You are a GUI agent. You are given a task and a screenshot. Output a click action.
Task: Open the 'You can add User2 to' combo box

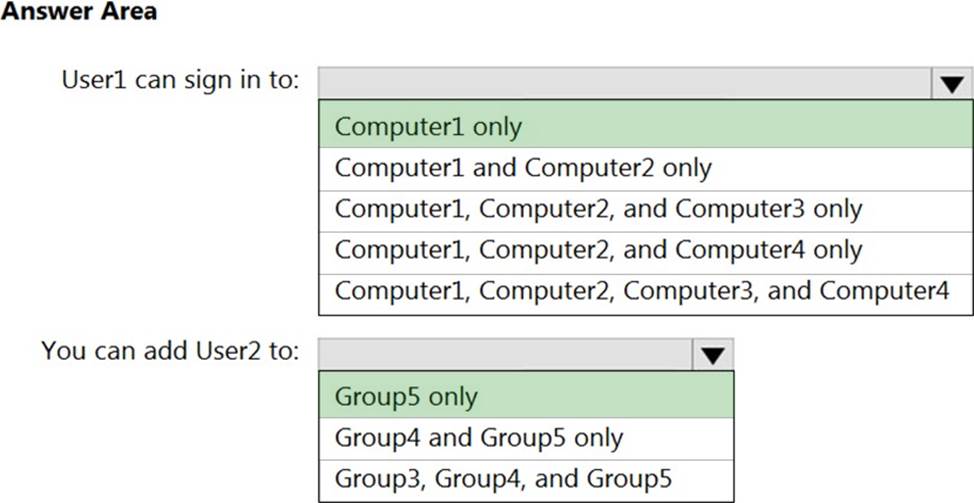(506, 354)
